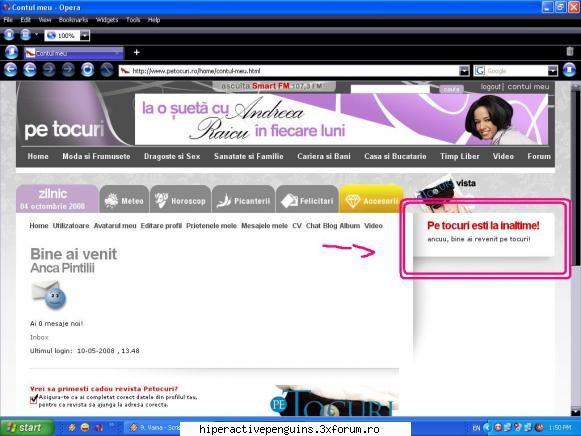This screenshot has height=436, width=581.
Task: Click the rewind back navigation arrow
Action: tap(10, 70)
